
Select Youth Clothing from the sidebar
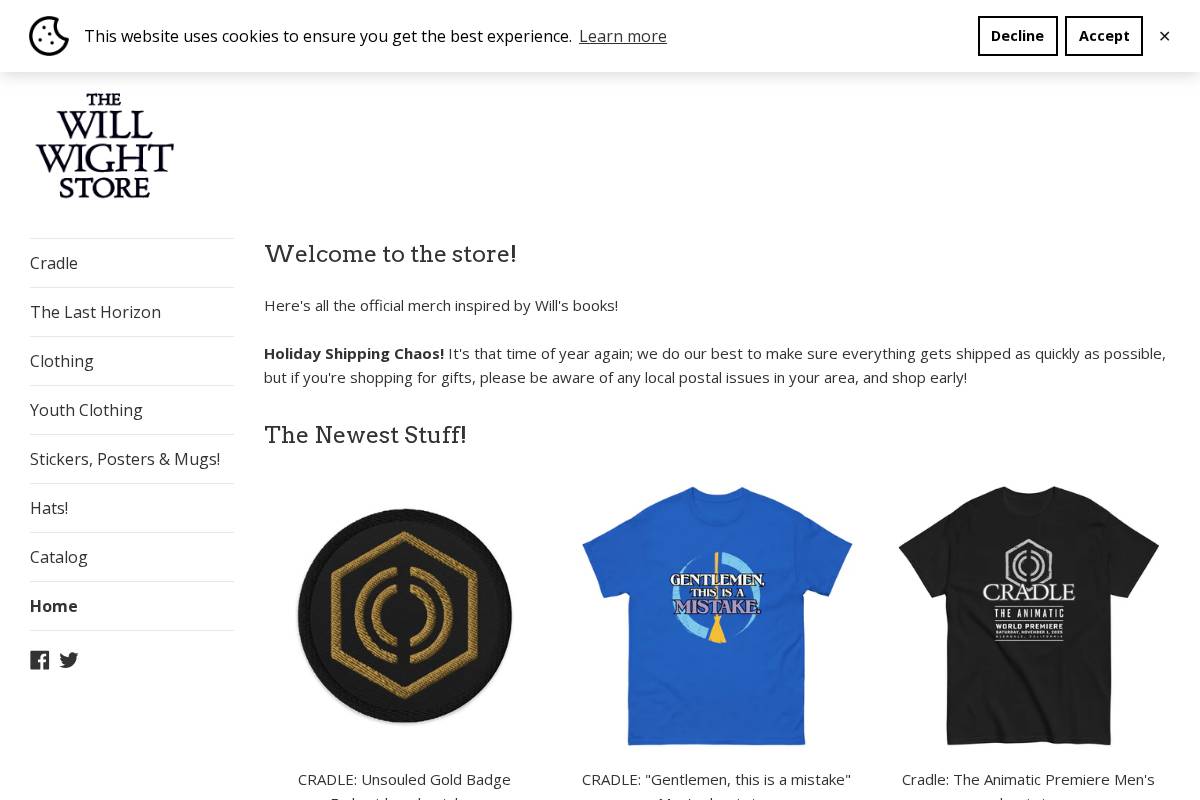[86, 410]
